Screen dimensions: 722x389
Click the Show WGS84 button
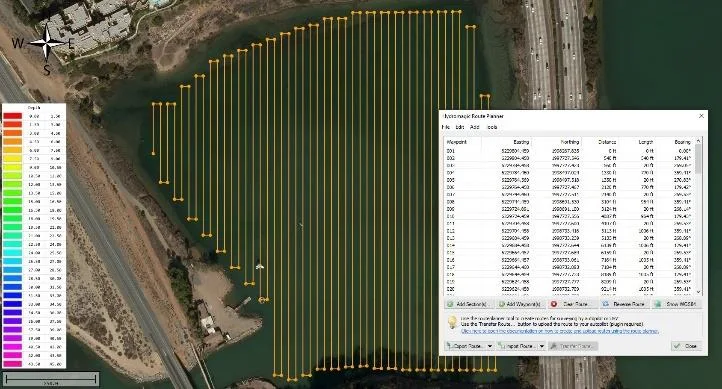point(676,304)
